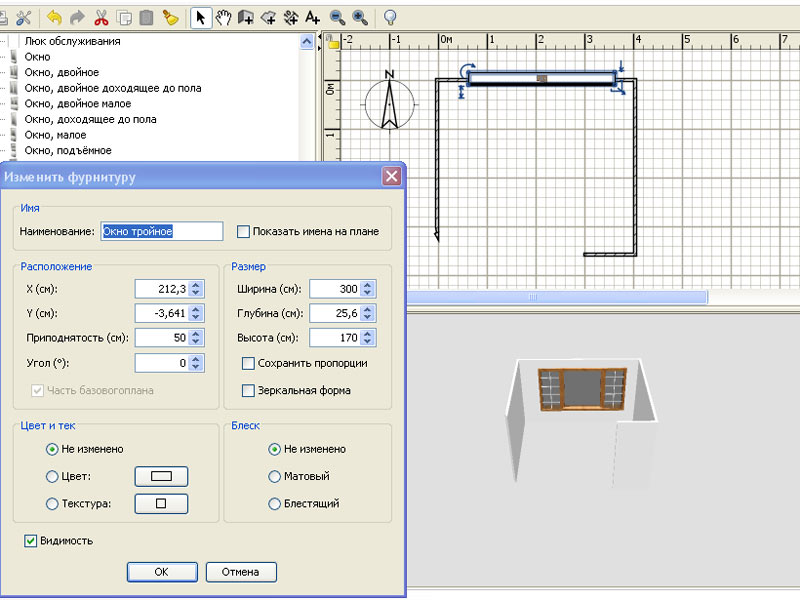Toggle Показать имена на плане checkbox
Viewport: 800px width, 600px height.
coord(243,232)
